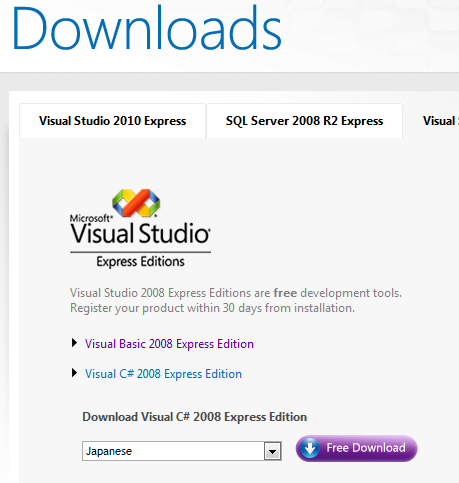Click the Download Visual C# 2008 Express Edition heading

(x=194, y=417)
